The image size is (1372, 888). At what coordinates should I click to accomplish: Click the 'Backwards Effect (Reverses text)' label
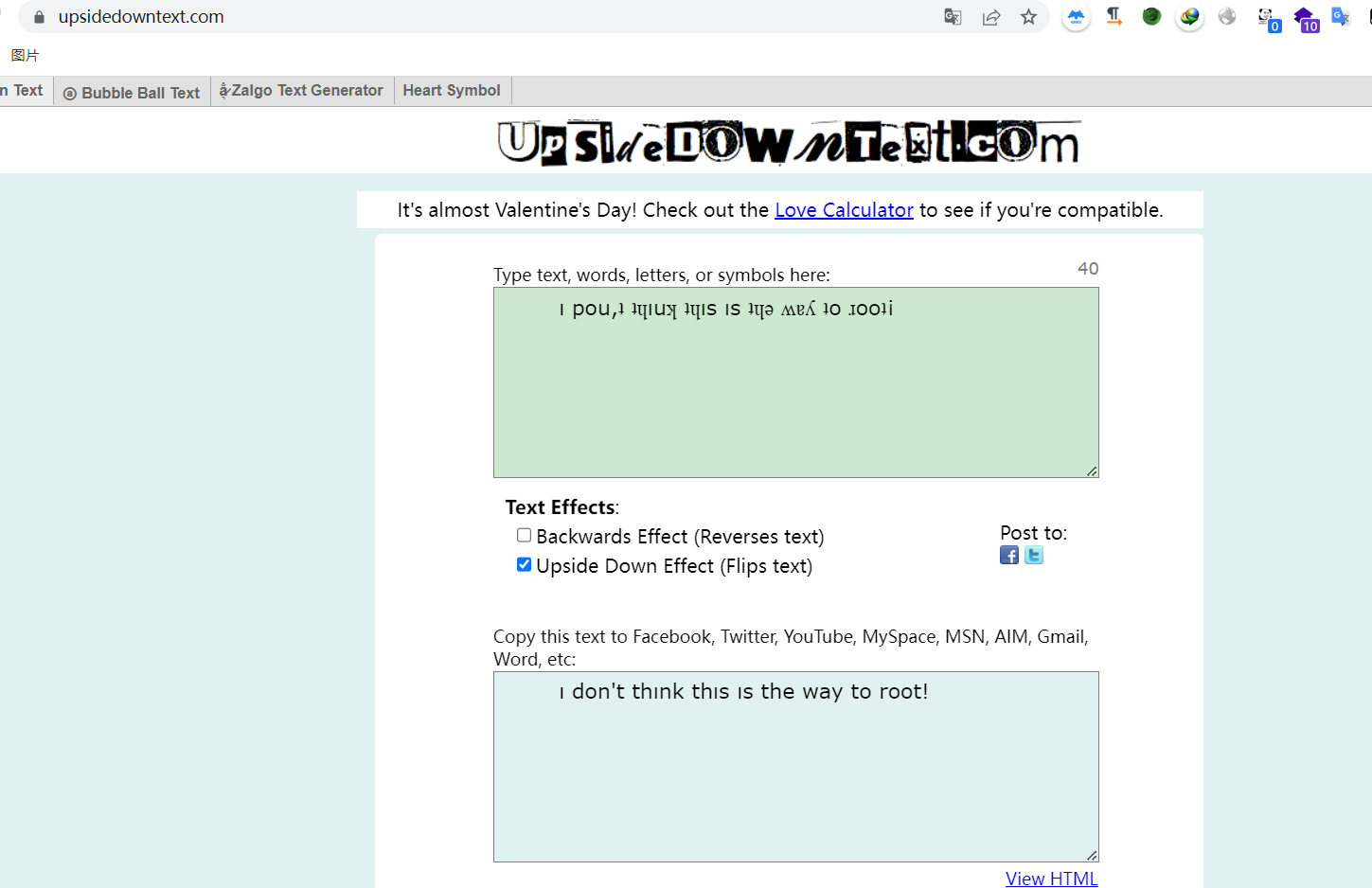680,537
